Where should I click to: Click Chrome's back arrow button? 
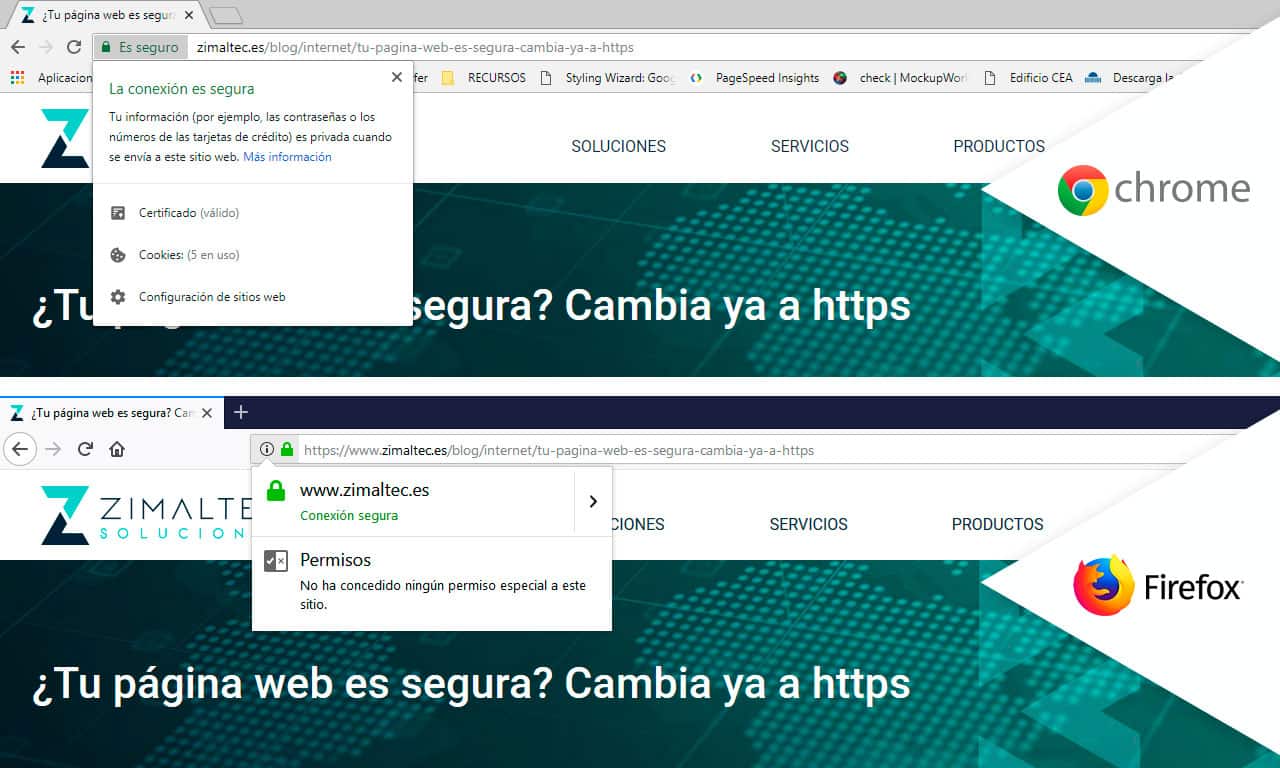point(18,47)
